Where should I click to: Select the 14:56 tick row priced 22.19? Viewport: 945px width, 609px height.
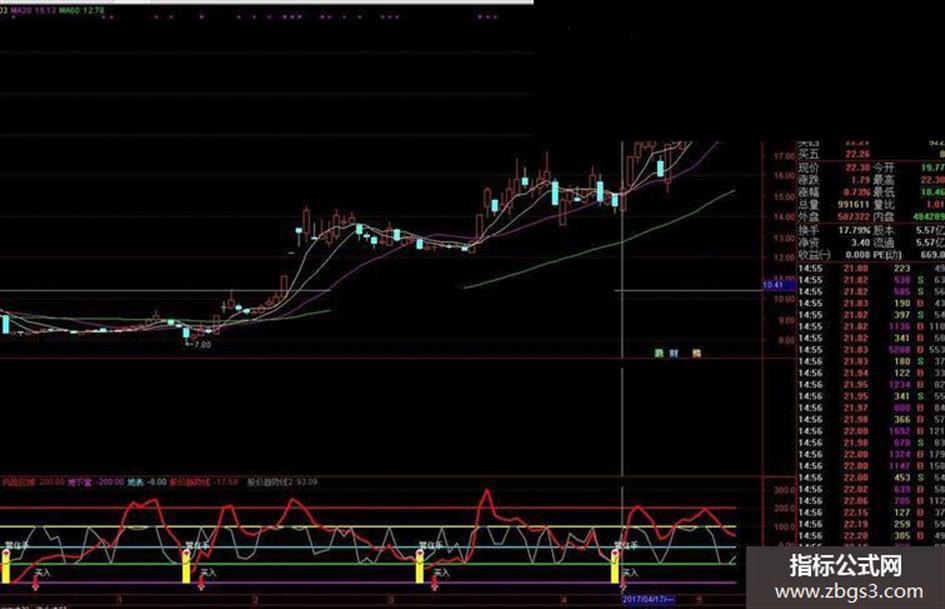871,524
